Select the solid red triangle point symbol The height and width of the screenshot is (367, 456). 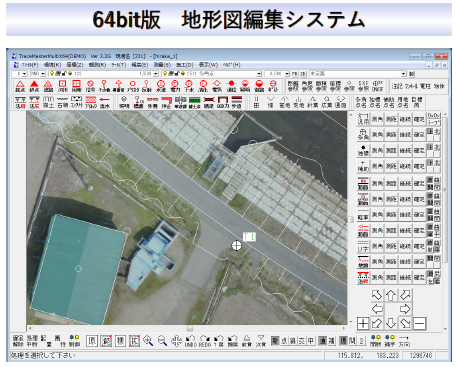pos(34,86)
